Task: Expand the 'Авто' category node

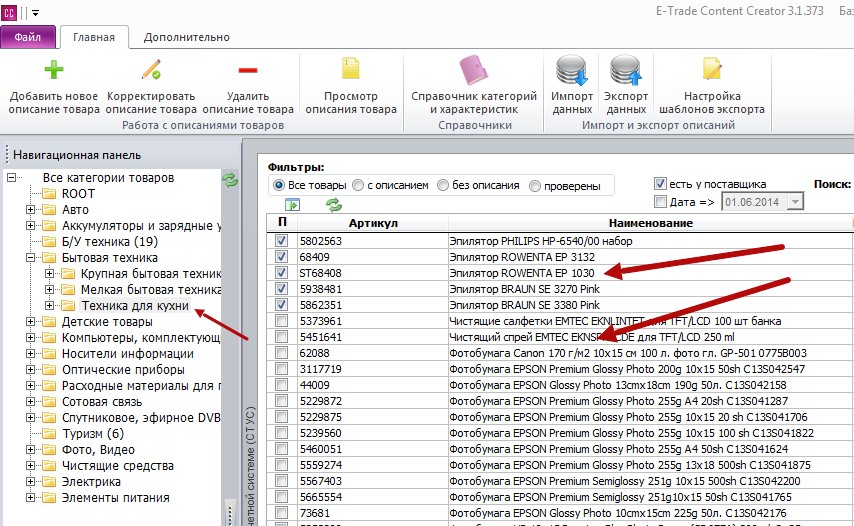Action: (x=30, y=210)
